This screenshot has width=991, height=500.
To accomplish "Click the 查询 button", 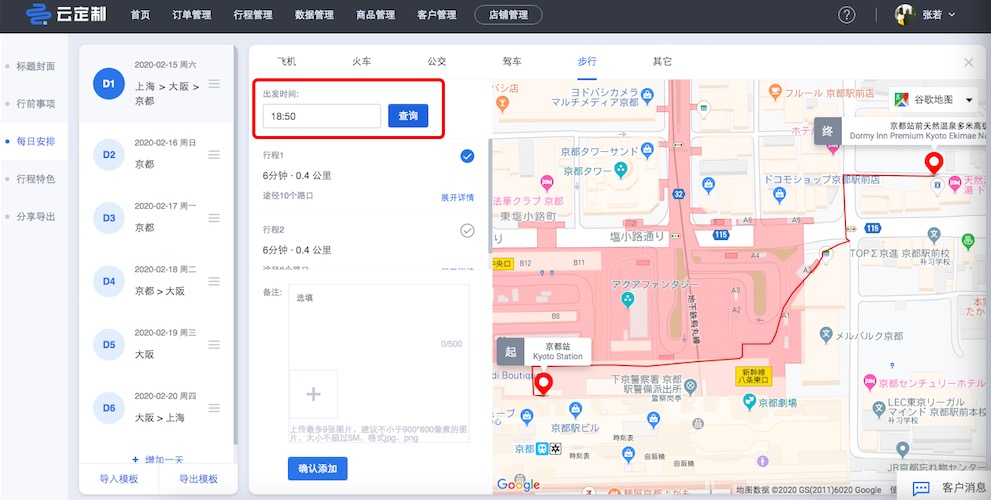I will pos(408,116).
